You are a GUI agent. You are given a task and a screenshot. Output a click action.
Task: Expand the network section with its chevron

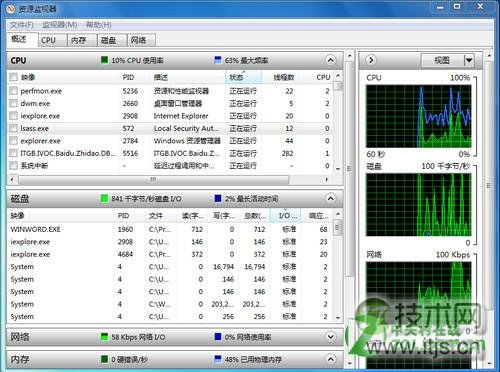(x=330, y=337)
